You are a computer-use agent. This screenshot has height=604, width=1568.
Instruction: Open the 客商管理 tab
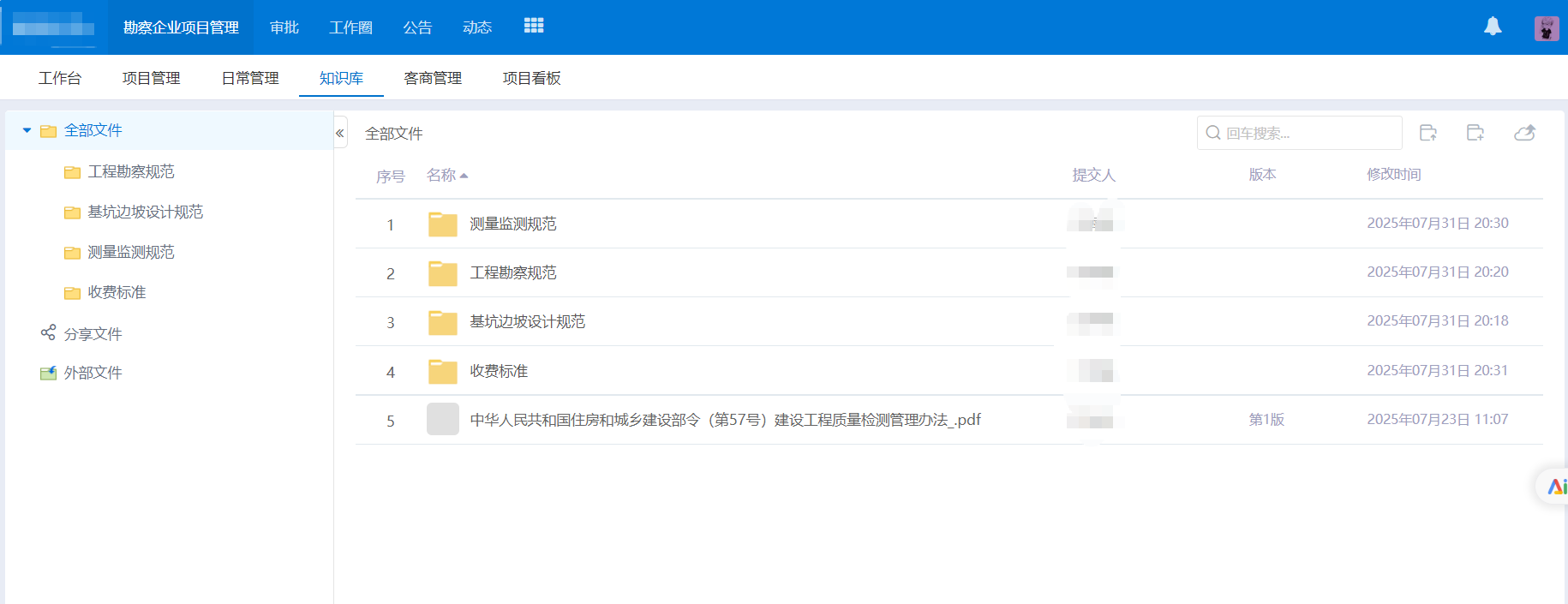(x=433, y=78)
